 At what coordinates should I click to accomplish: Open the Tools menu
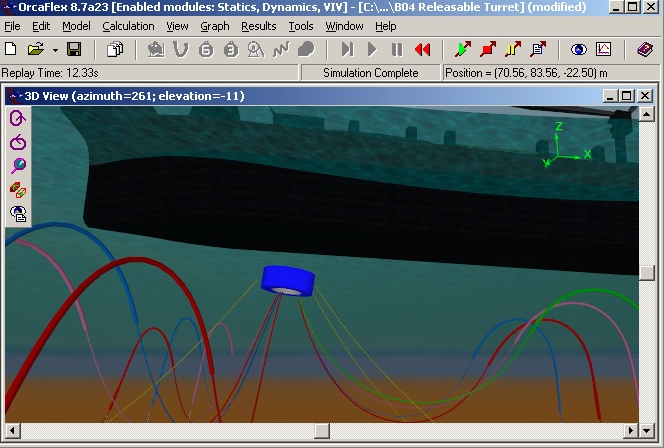[x=301, y=26]
